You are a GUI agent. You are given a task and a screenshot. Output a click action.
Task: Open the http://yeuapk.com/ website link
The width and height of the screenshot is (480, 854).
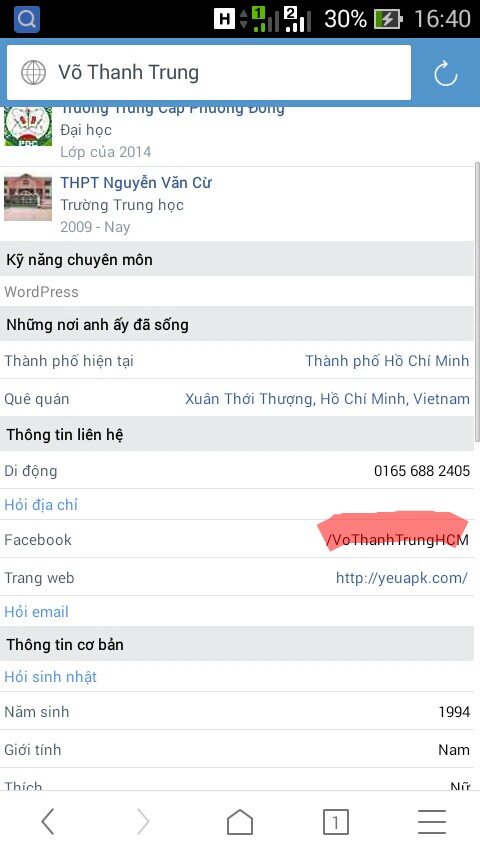[x=402, y=578]
